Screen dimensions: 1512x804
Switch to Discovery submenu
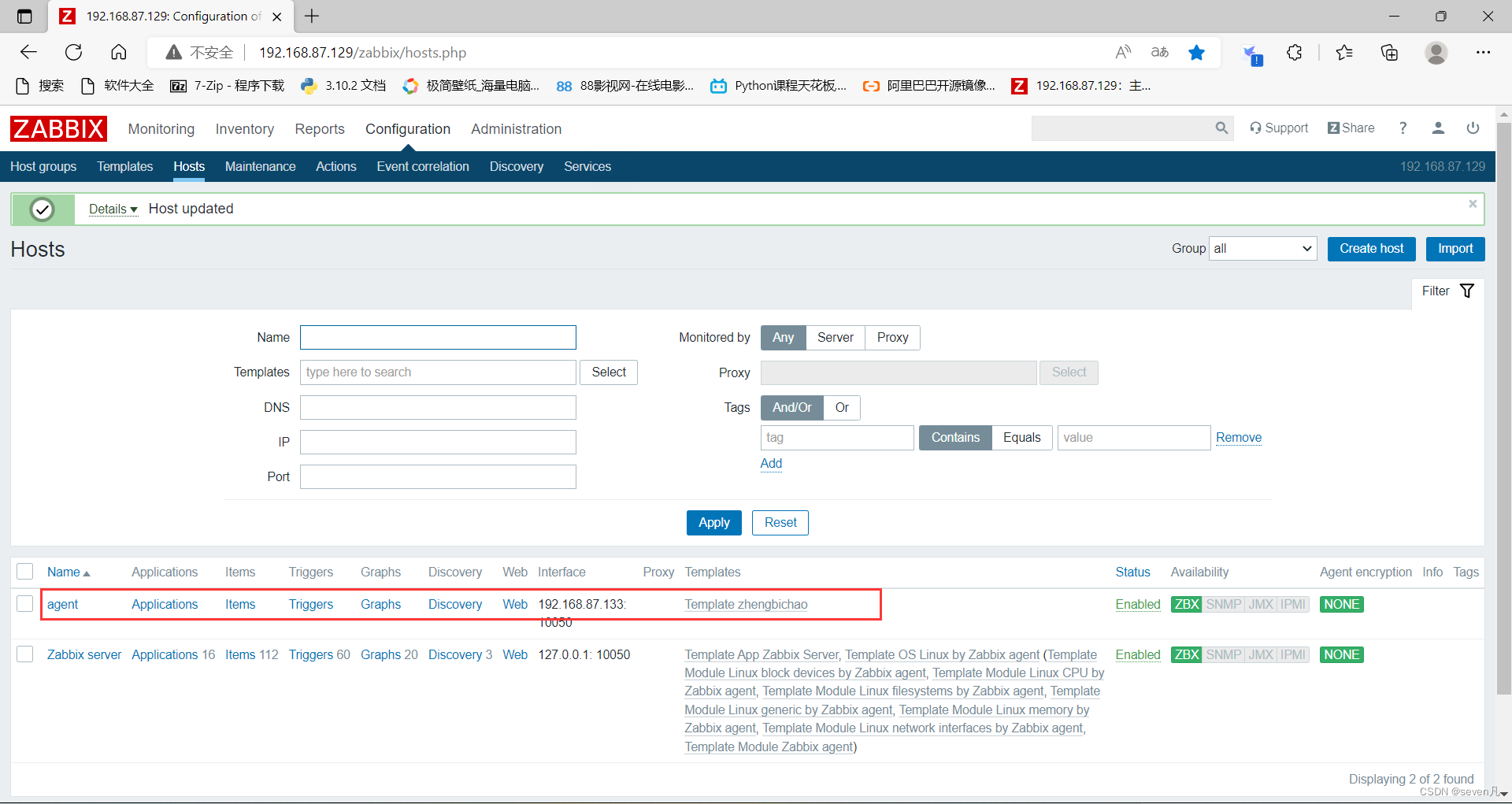[517, 166]
